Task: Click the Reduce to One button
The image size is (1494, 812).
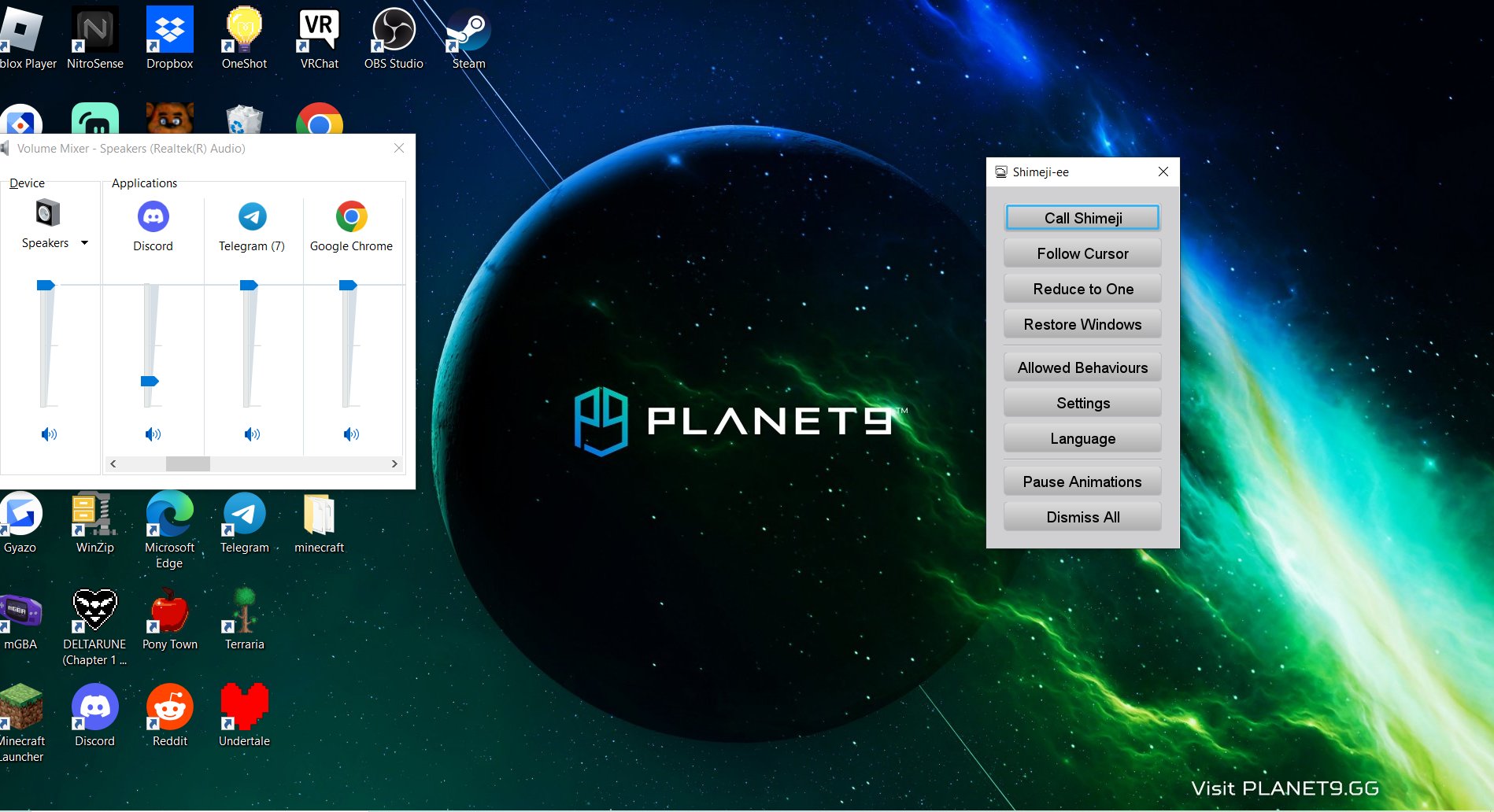Action: pyautogui.click(x=1082, y=289)
